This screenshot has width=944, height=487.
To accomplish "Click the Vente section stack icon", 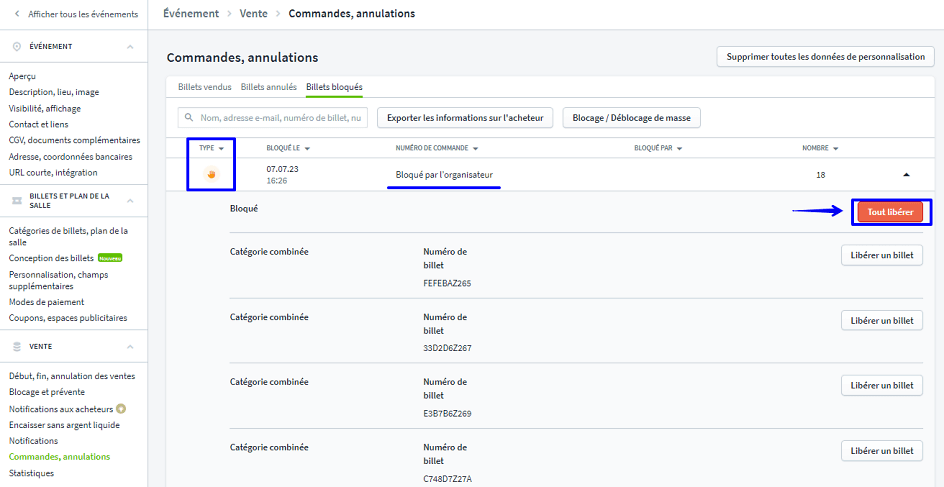I will click(16, 346).
